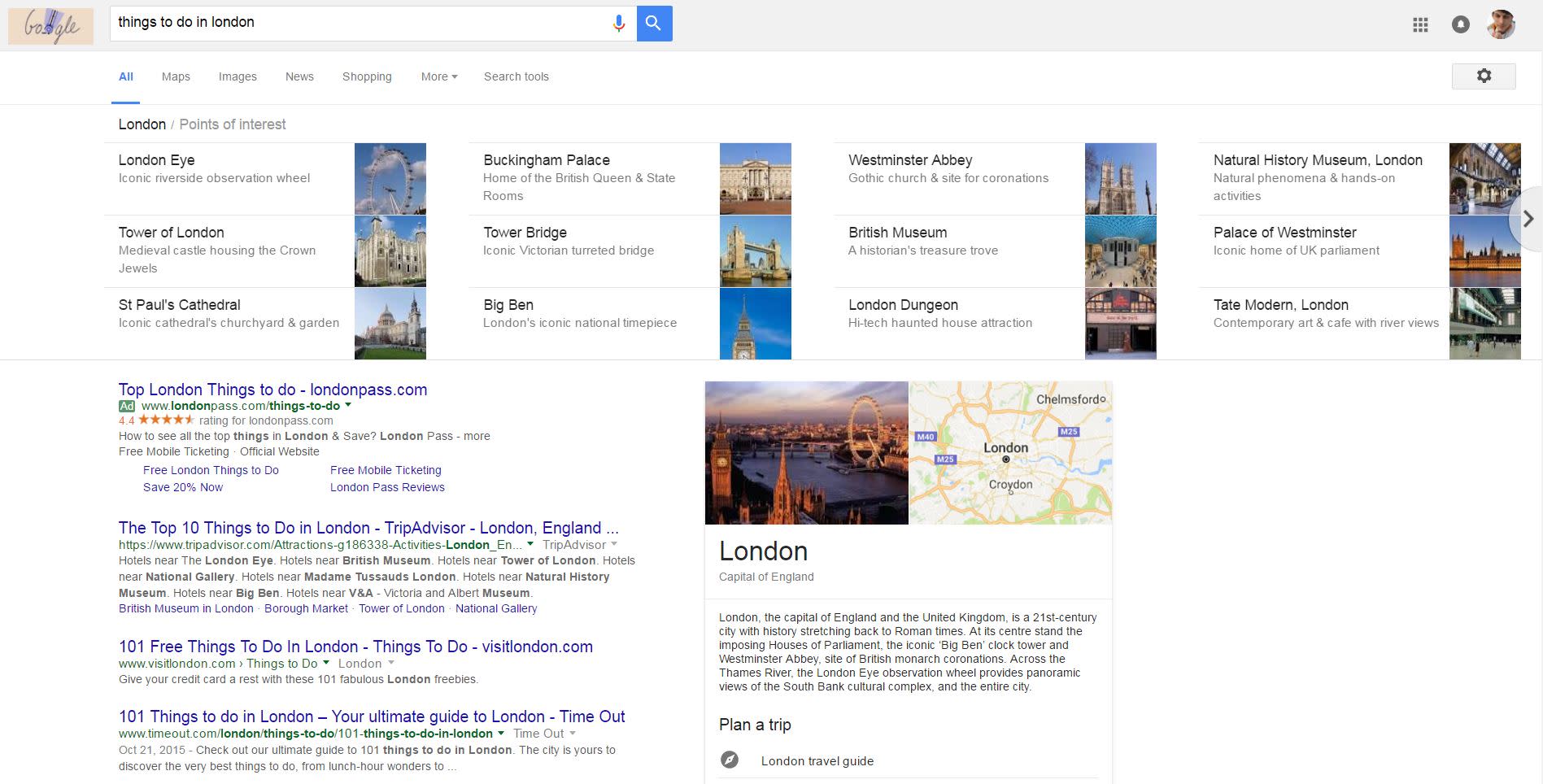Open Top London Things to do ad
Viewport: 1543px width, 784px height.
[x=272, y=390]
